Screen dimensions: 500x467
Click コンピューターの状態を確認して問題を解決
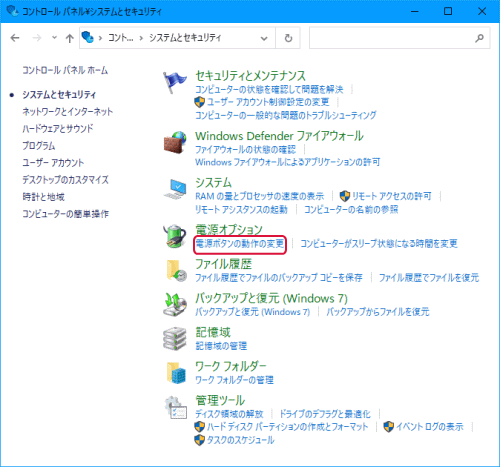269,89
